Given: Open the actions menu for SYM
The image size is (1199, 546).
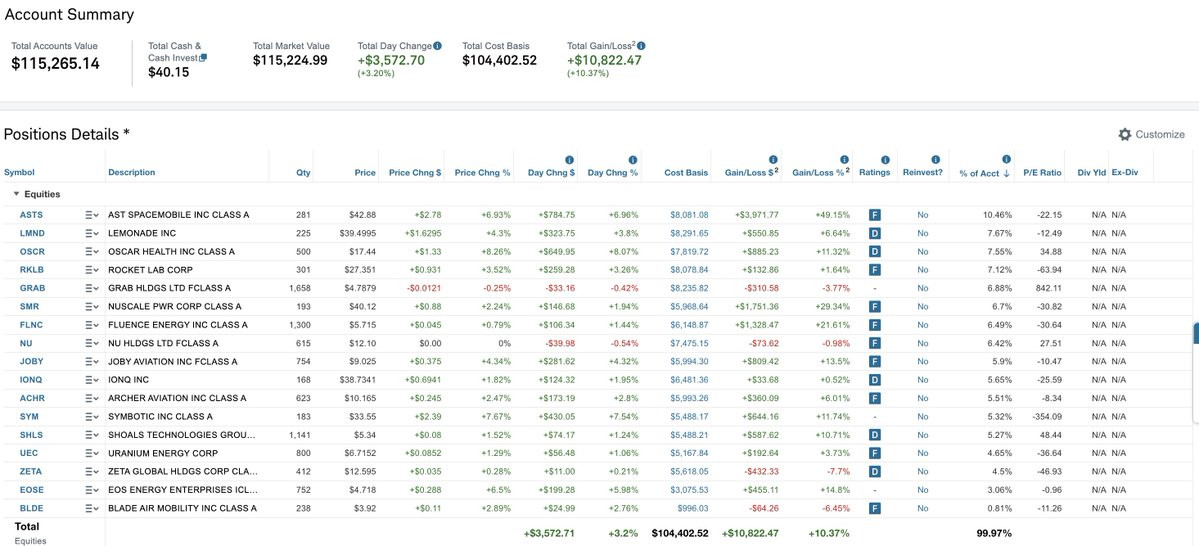Looking at the screenshot, I should 92,417.
